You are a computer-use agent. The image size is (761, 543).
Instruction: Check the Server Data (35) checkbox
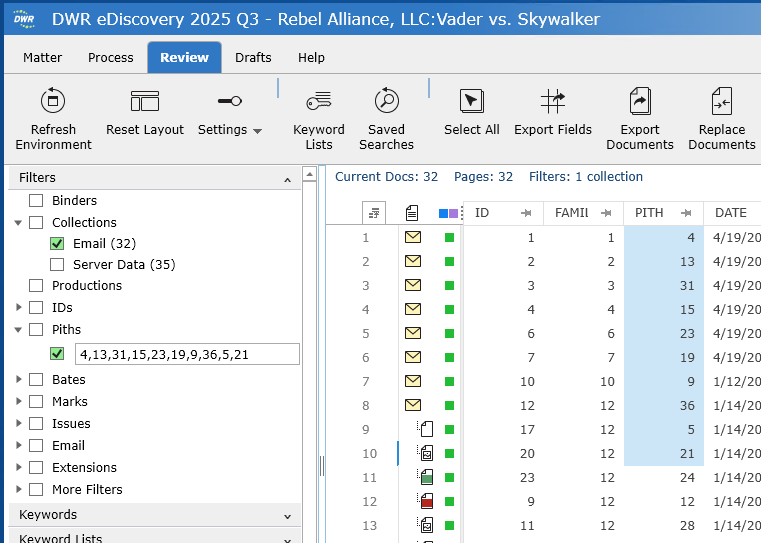tap(57, 264)
